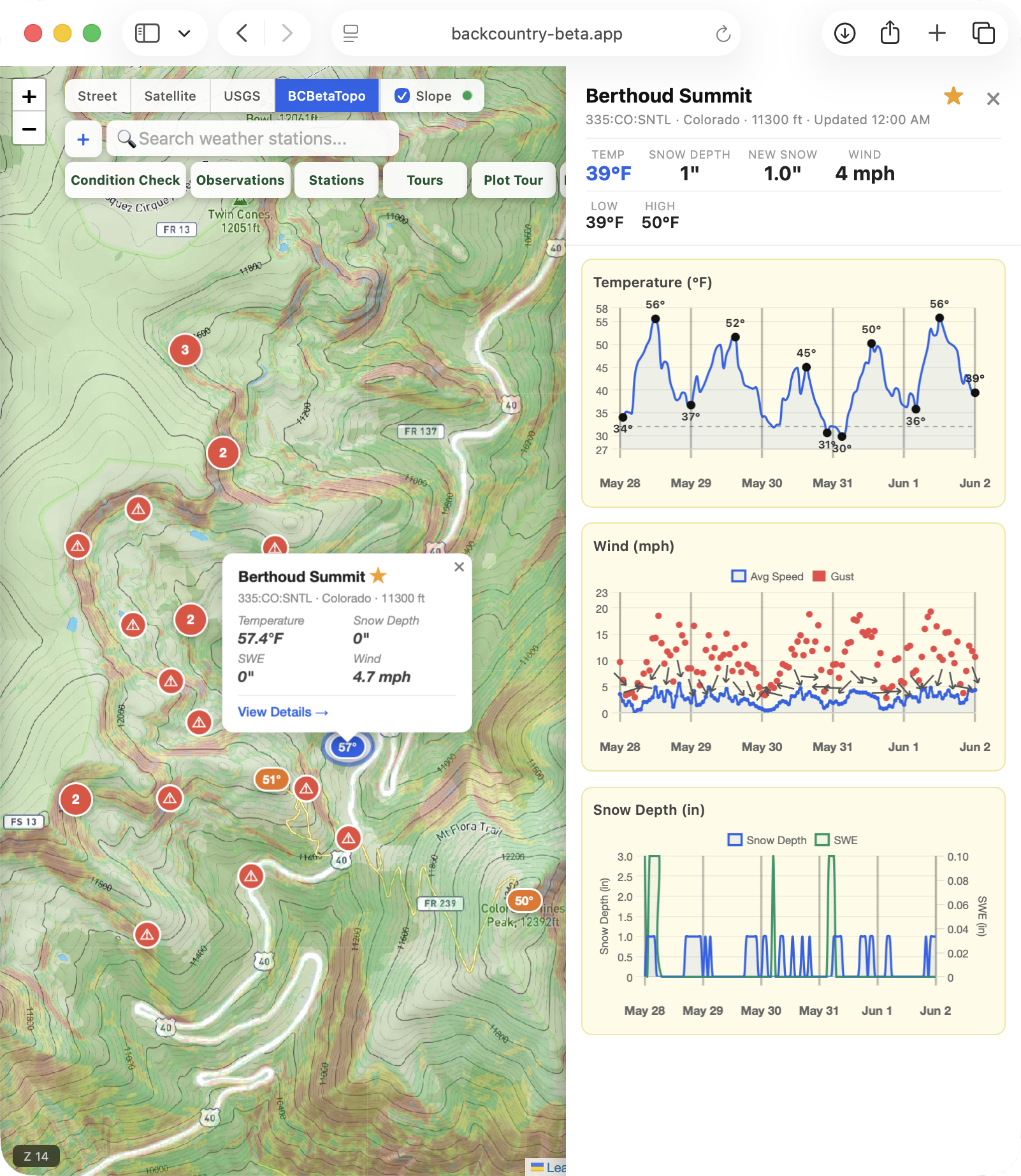Toggle the Slope overlay checkbox

coord(402,96)
